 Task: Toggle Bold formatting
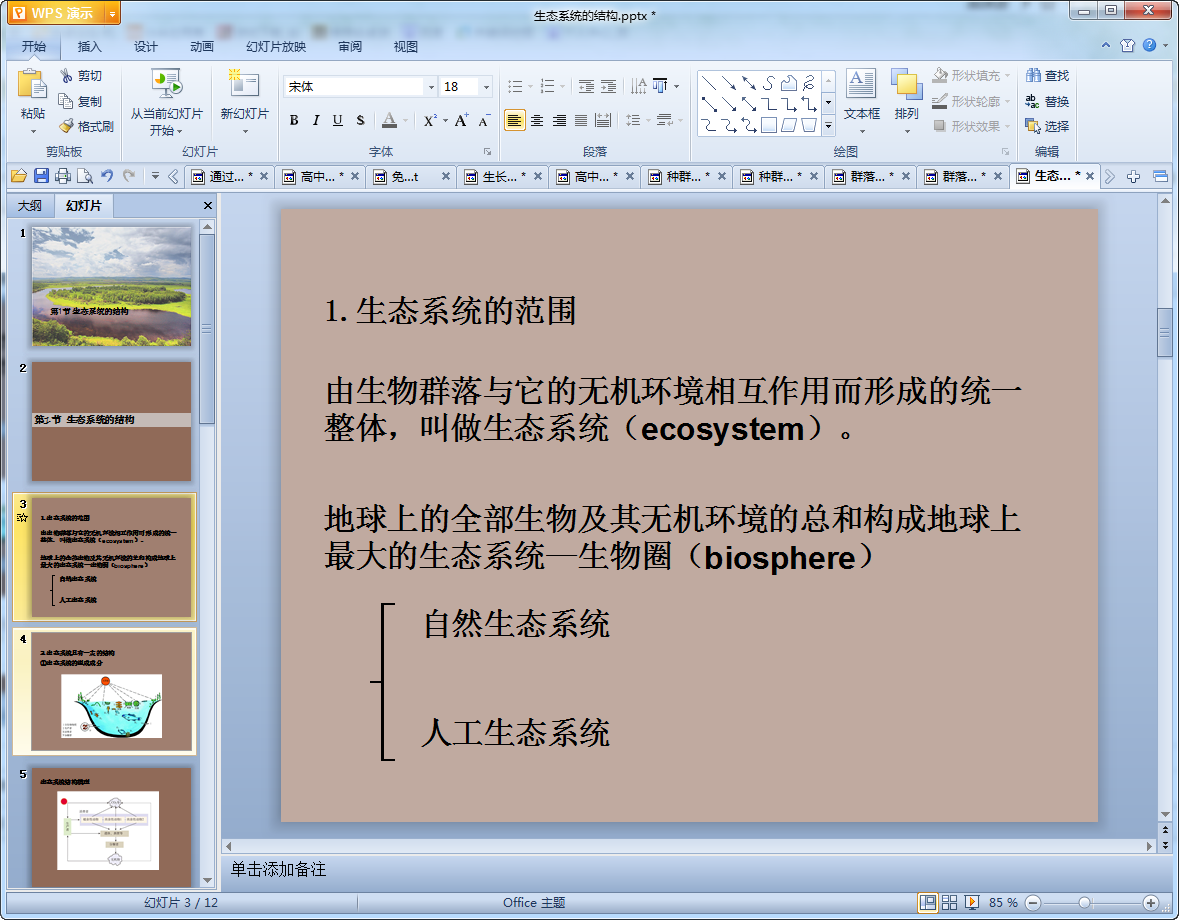(294, 120)
